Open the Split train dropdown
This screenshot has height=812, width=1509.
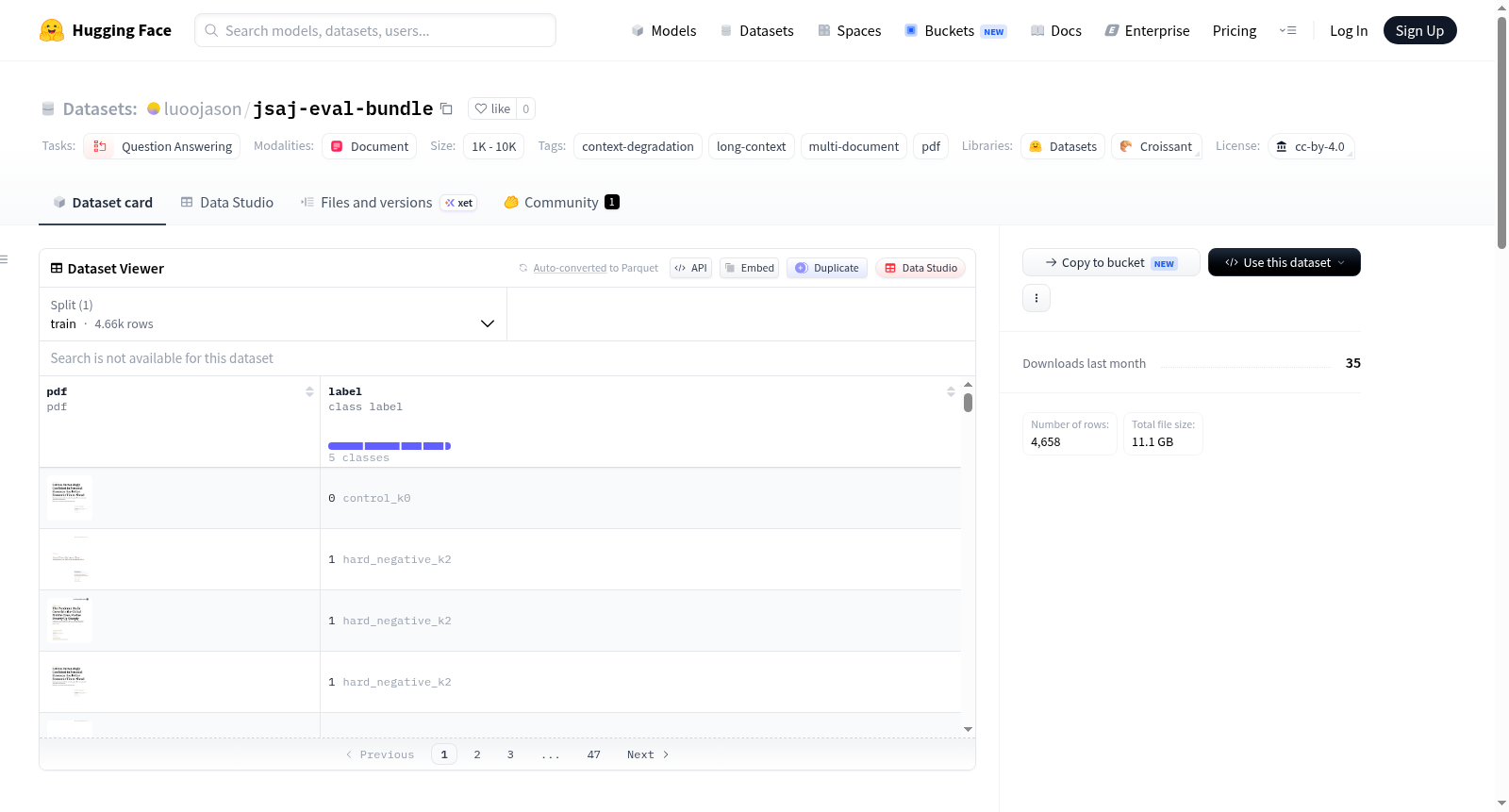coord(273,314)
